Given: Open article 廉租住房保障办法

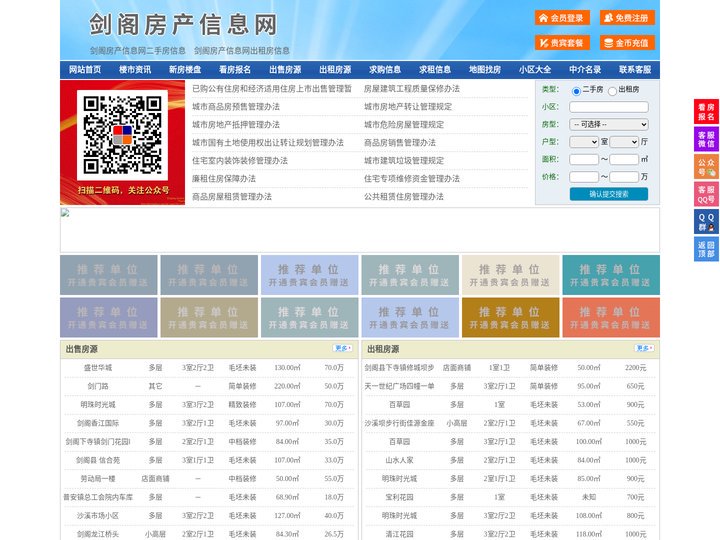Looking at the screenshot, I should [x=224, y=179].
